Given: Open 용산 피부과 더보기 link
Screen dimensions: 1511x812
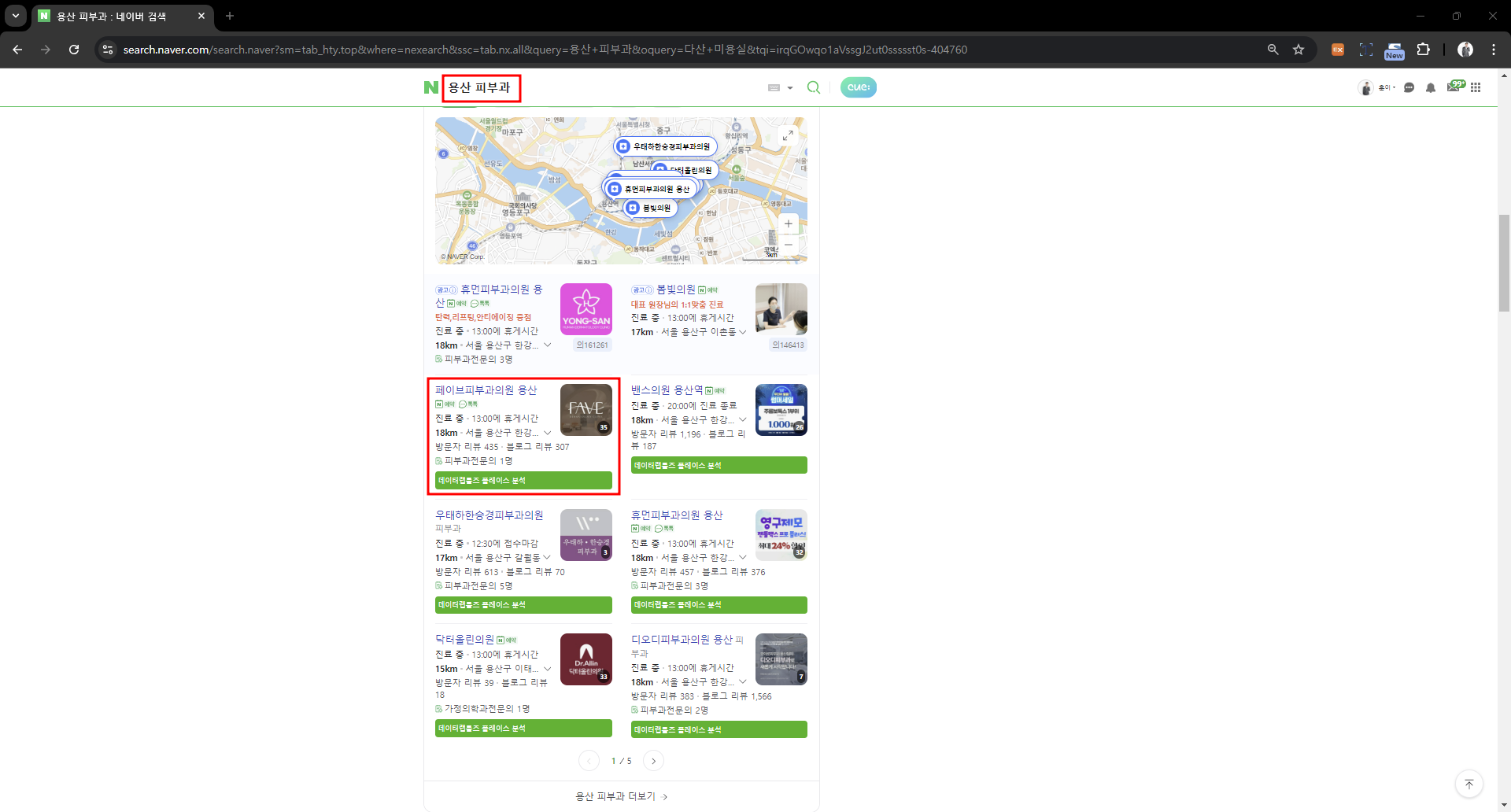Looking at the screenshot, I should [622, 796].
